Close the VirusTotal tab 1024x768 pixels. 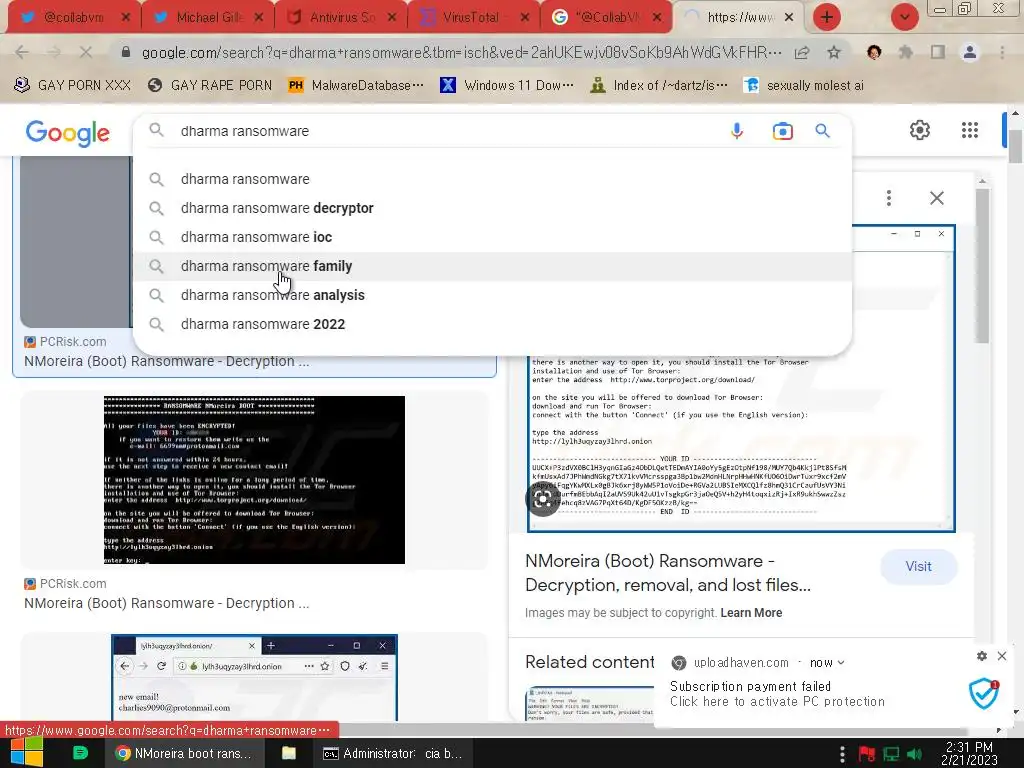(525, 18)
